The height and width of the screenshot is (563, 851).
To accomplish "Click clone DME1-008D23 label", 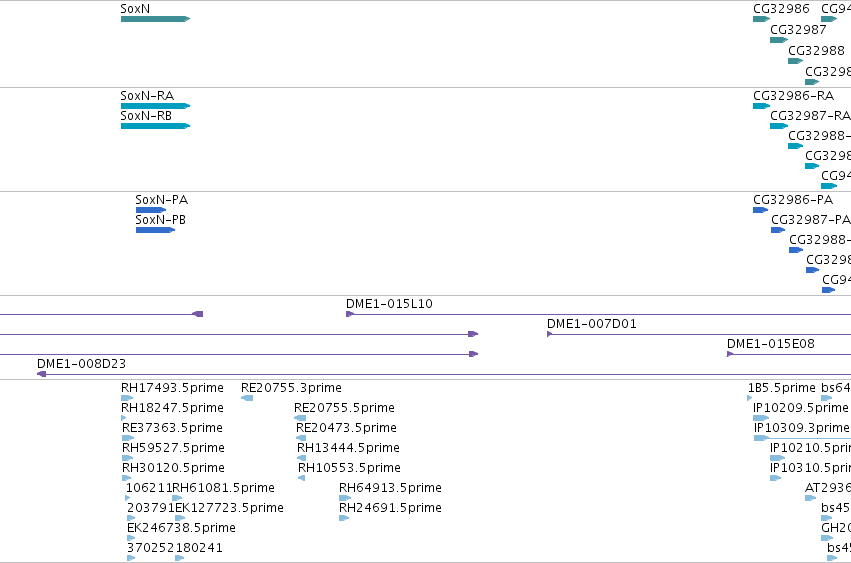I will click(x=81, y=364).
